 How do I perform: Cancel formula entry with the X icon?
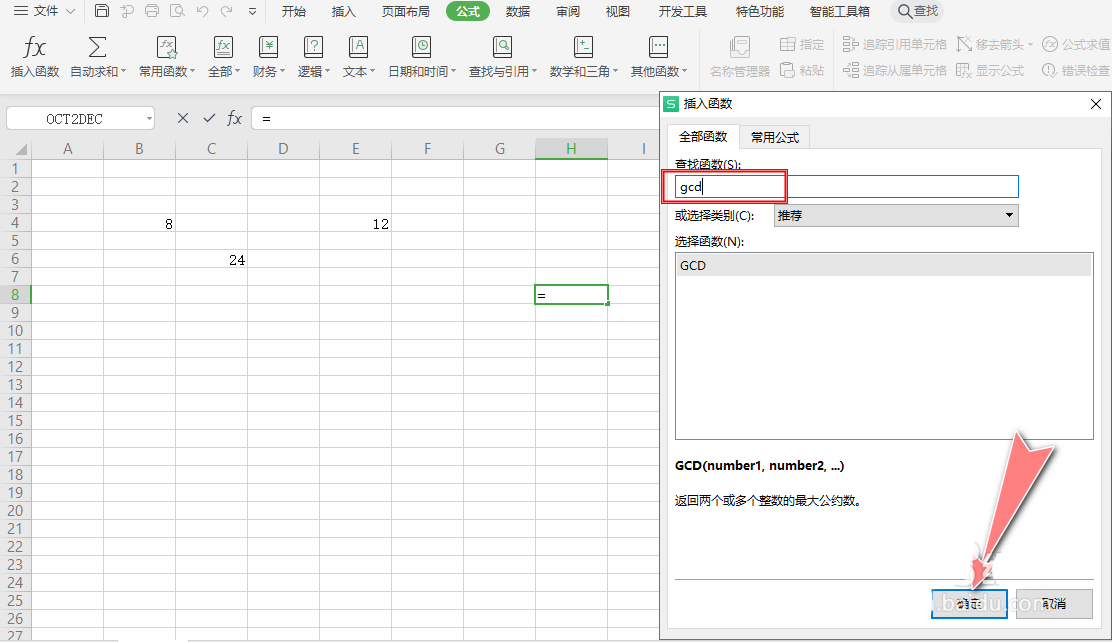[183, 118]
